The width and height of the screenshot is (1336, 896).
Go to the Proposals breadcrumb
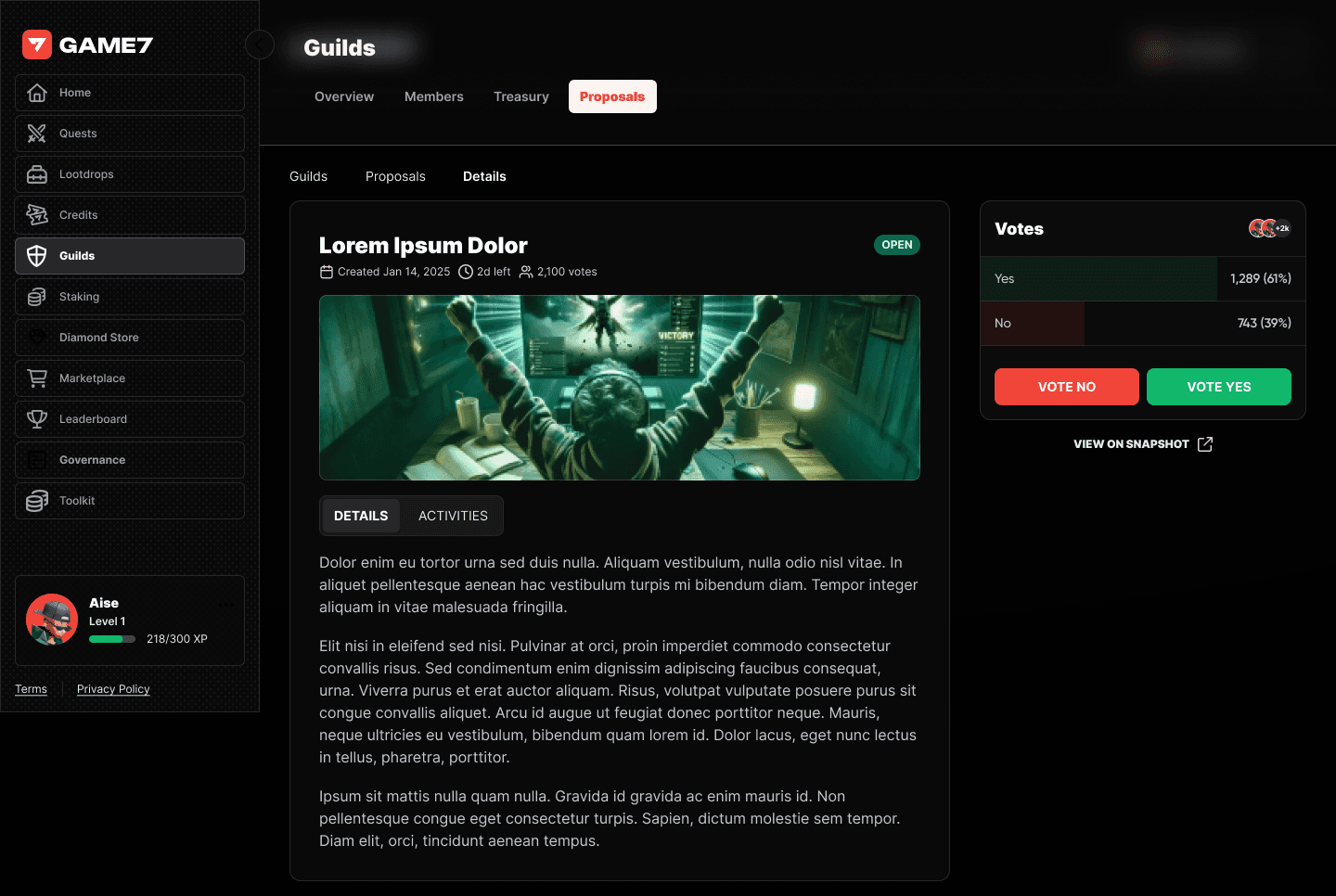395,176
